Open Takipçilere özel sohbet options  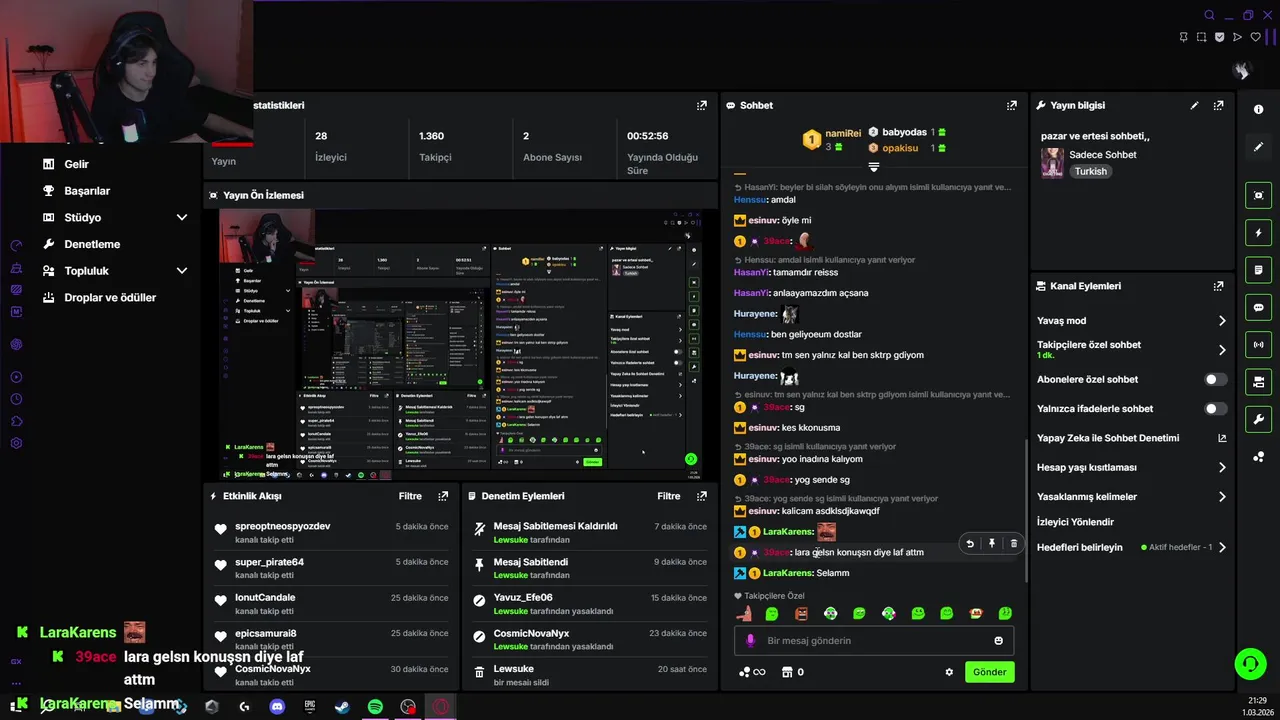(x=1221, y=350)
